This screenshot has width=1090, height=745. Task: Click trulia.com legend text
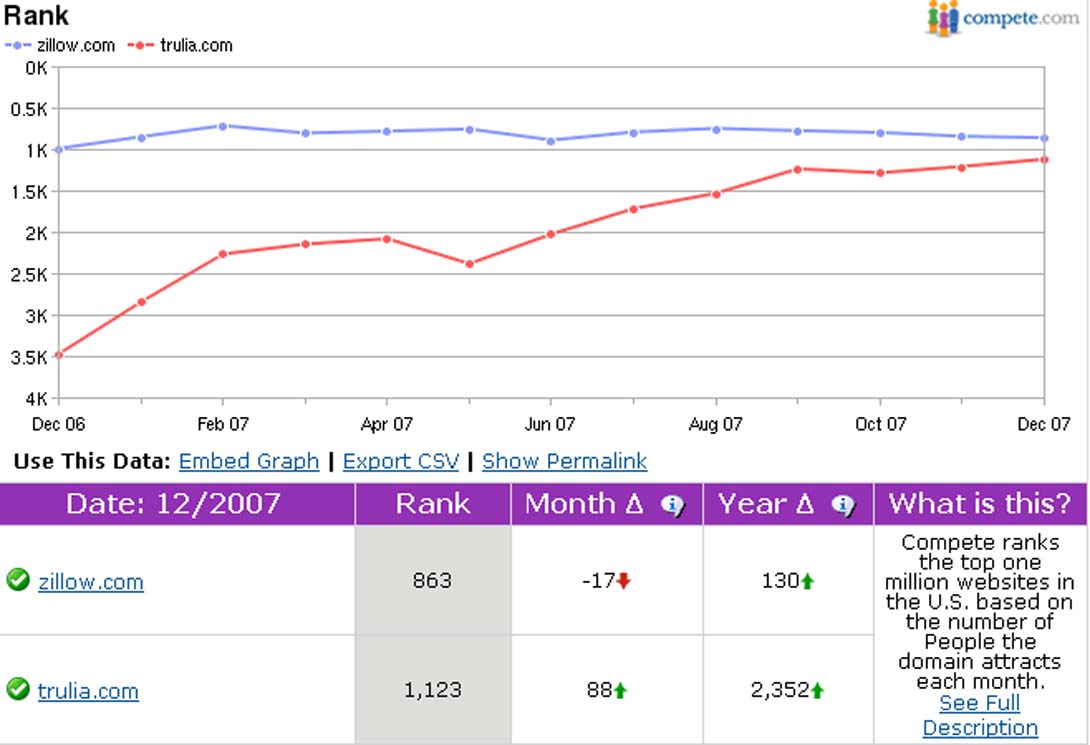[x=196, y=45]
